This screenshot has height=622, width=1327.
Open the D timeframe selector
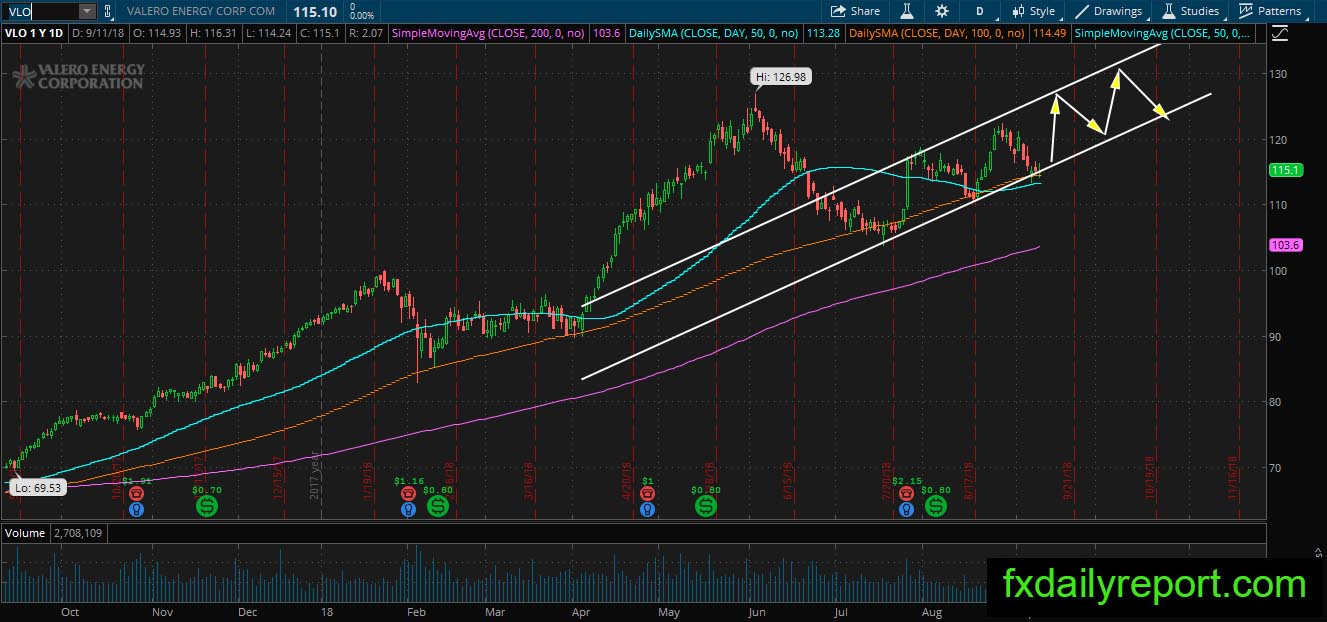pos(979,11)
